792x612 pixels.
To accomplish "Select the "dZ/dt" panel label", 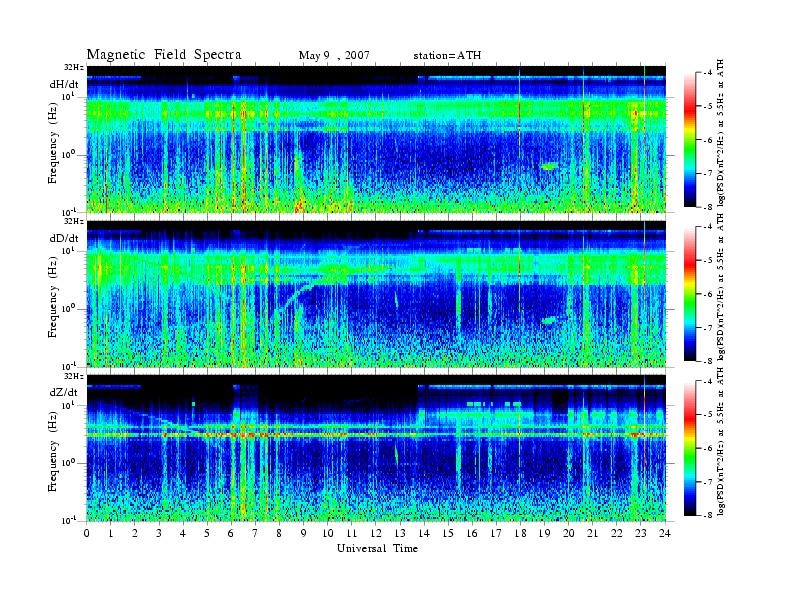I will (64, 392).
